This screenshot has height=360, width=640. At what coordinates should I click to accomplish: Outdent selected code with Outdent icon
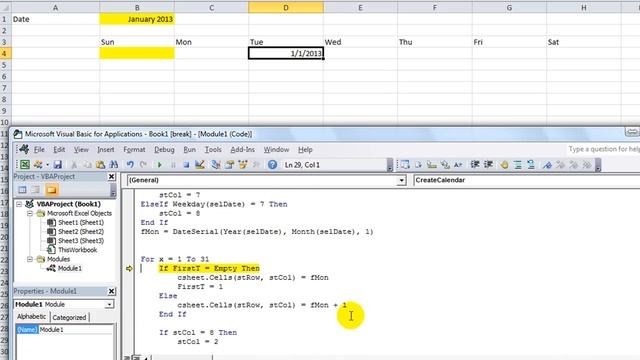point(489,164)
